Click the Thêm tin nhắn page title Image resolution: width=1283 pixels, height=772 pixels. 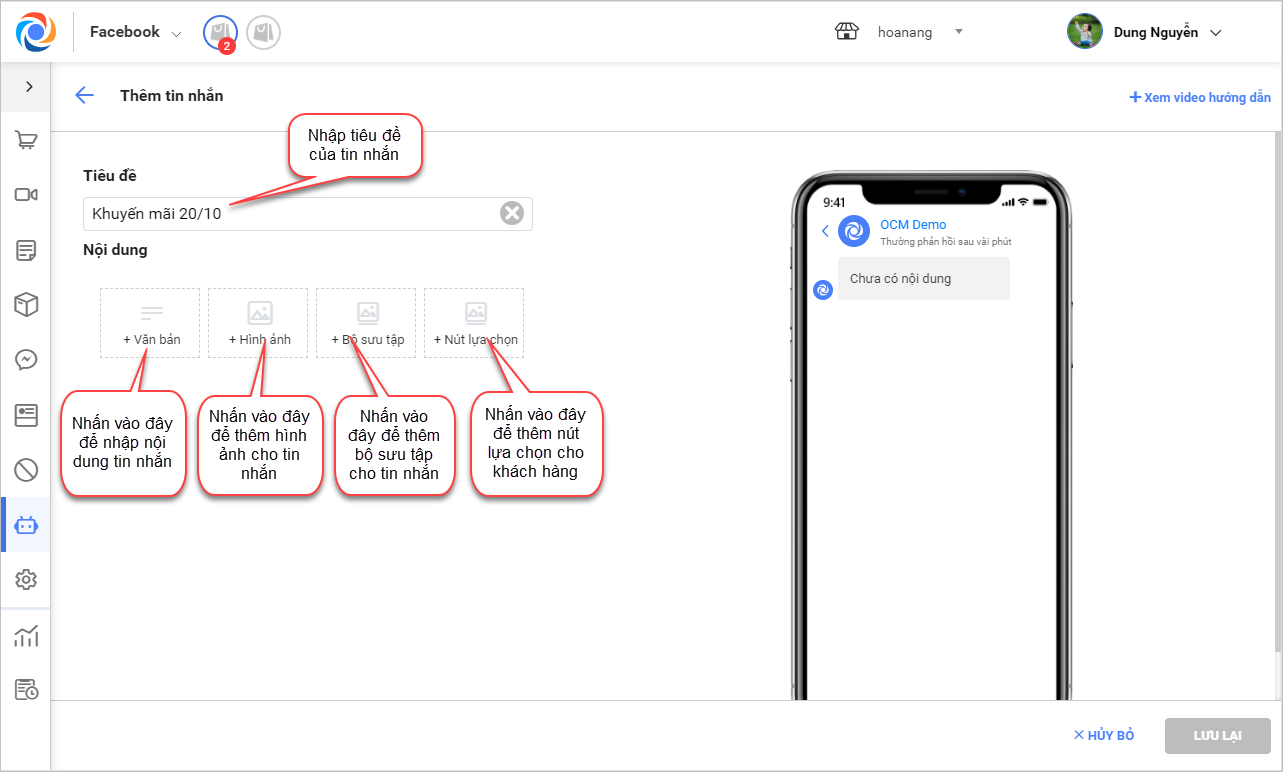click(x=172, y=96)
